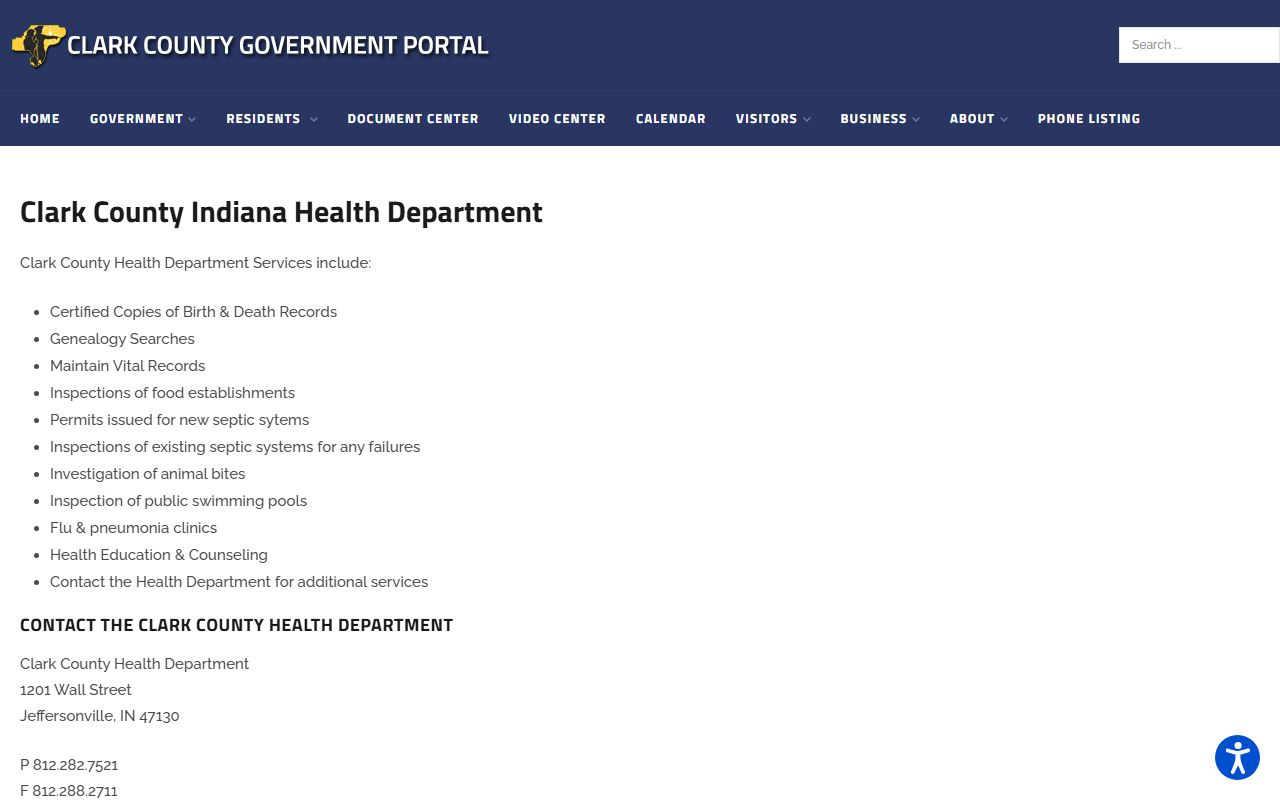Open the Phone Listing page
Image resolution: width=1280 pixels, height=800 pixels.
[1089, 118]
